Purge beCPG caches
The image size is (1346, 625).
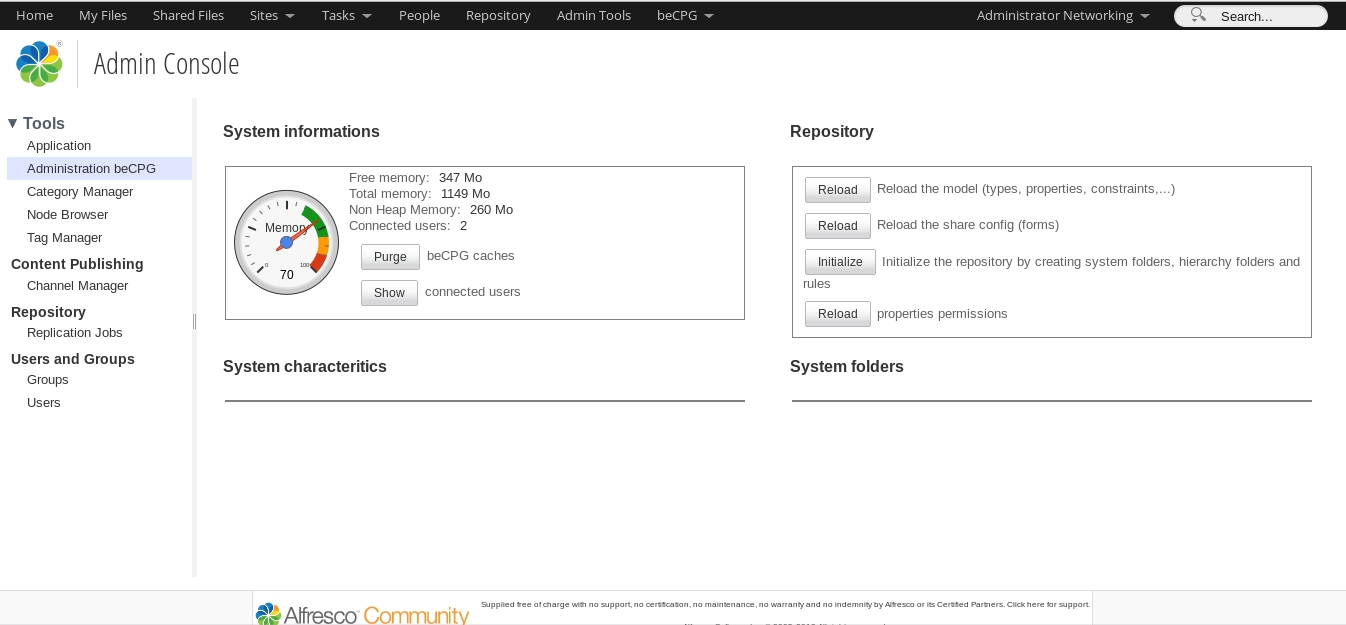point(390,257)
